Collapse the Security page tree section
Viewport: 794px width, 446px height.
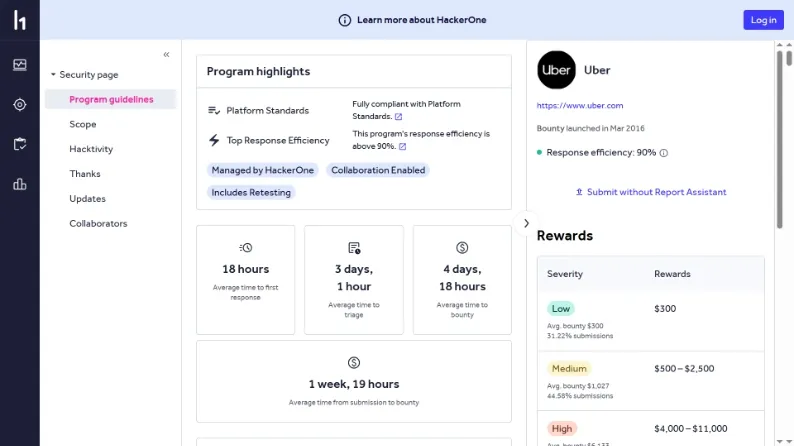point(53,74)
